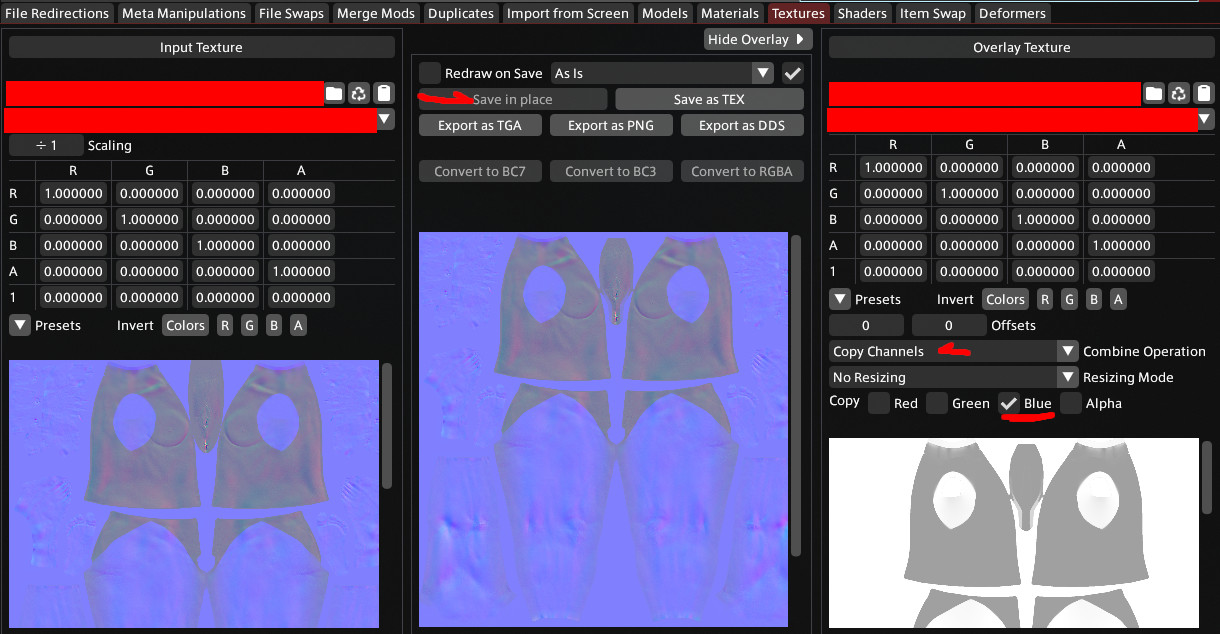Click the checkmark icon beside As Is
1220x634 pixels.
click(x=793, y=73)
